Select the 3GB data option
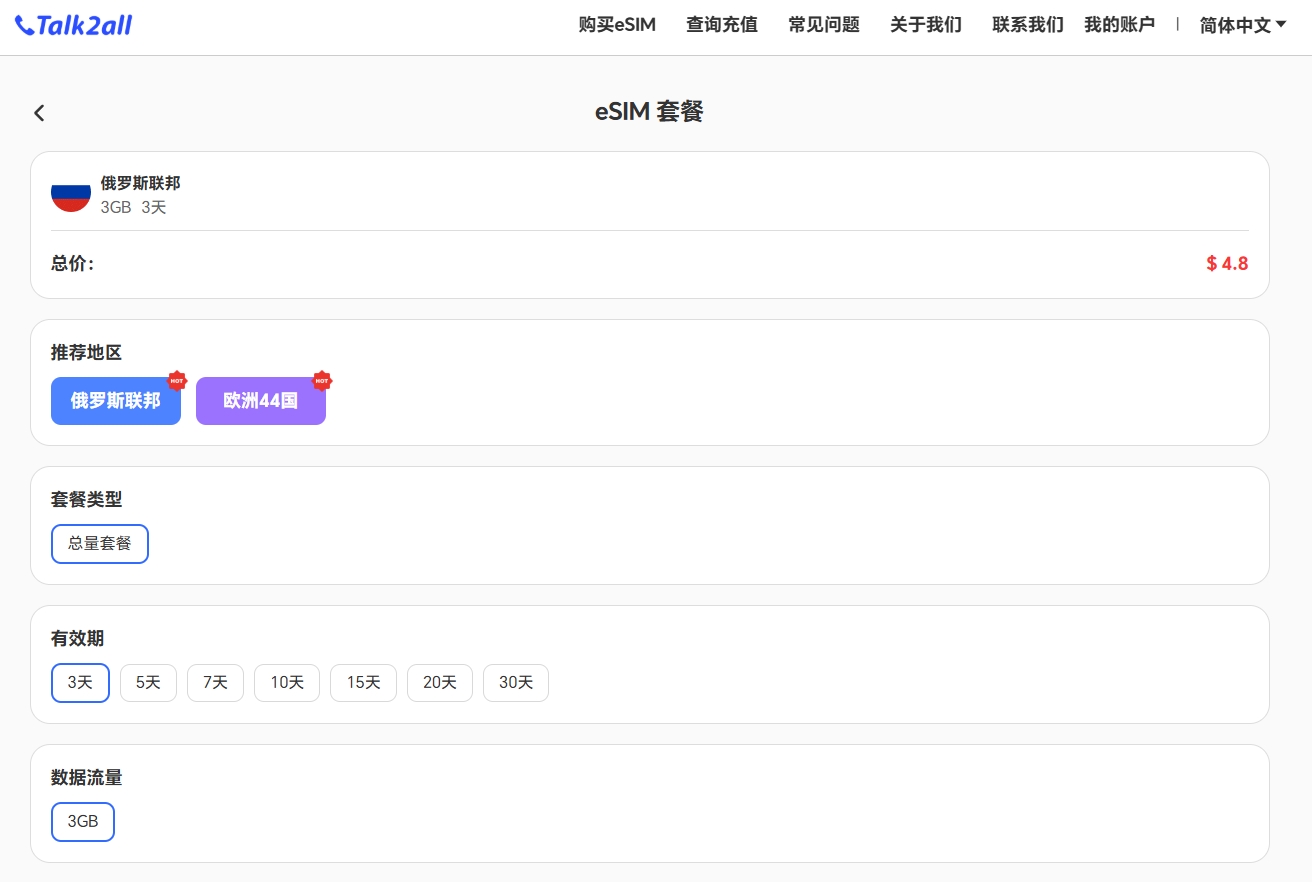Viewport: 1312px width, 882px height. [83, 822]
